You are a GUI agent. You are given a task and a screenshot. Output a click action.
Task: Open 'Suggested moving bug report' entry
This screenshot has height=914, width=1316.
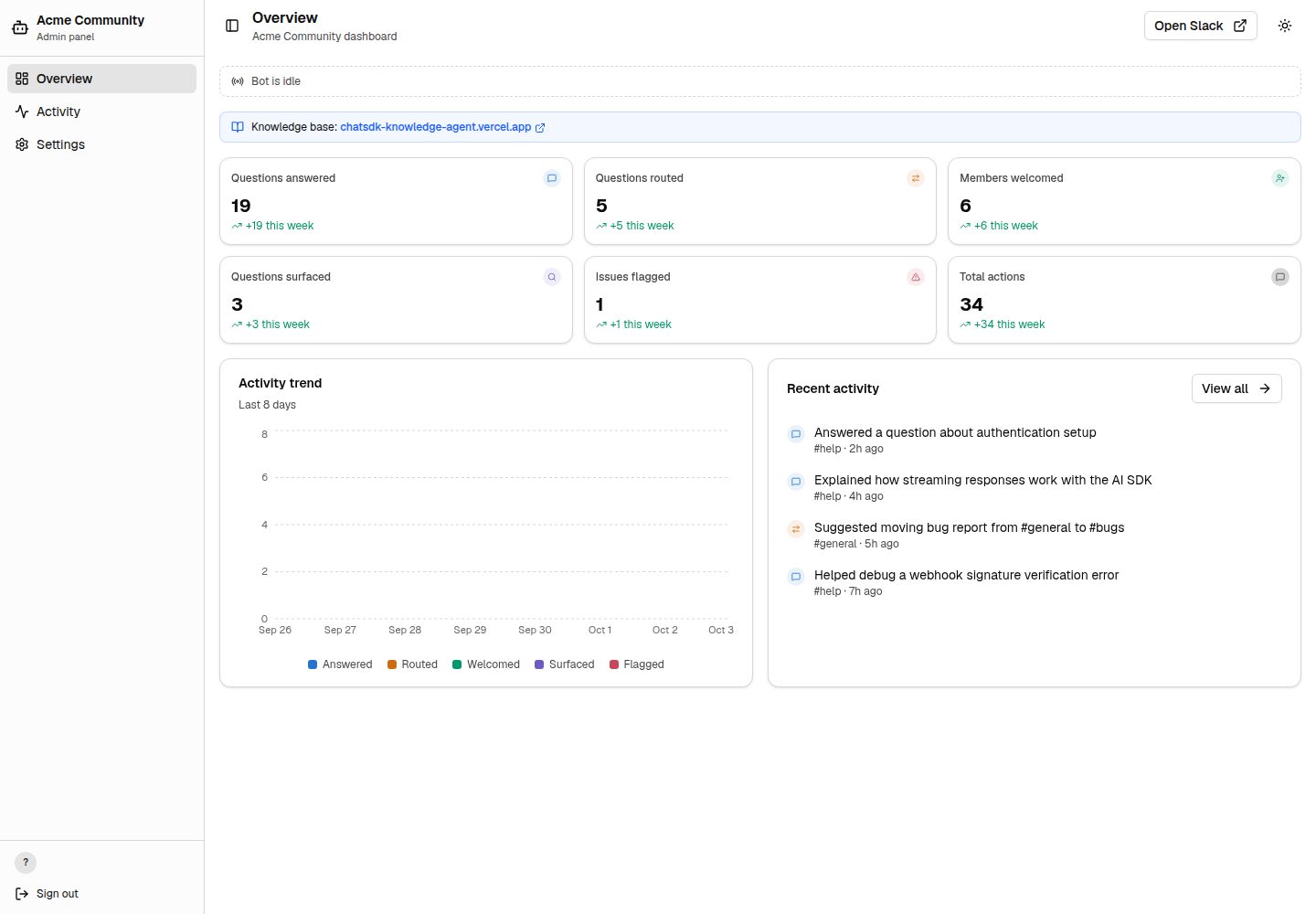click(x=970, y=527)
